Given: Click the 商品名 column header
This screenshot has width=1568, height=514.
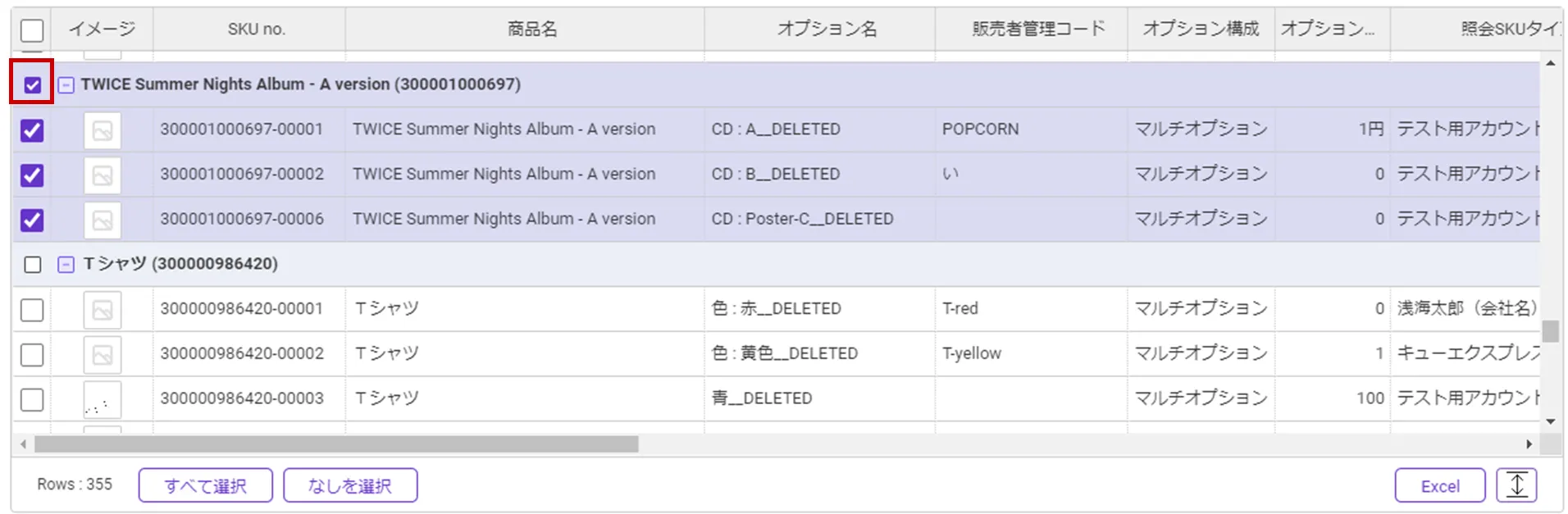Looking at the screenshot, I should [x=531, y=30].
